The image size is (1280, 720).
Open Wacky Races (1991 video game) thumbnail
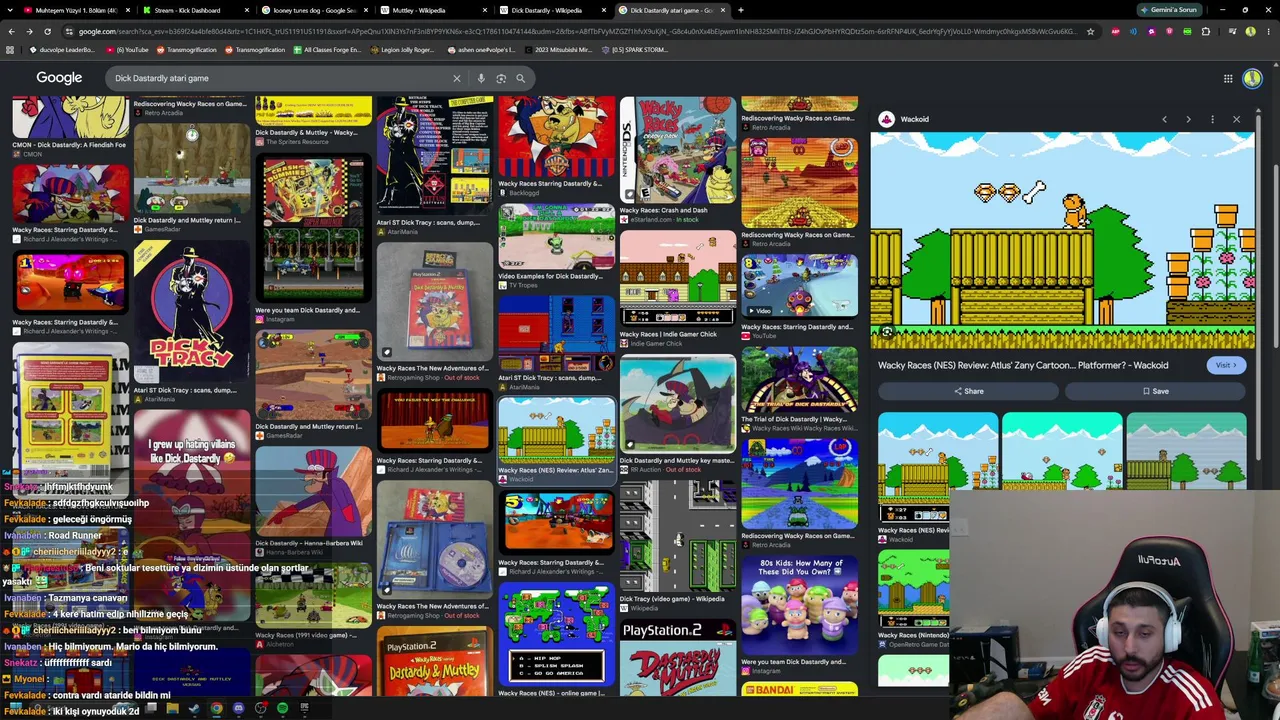click(x=313, y=595)
